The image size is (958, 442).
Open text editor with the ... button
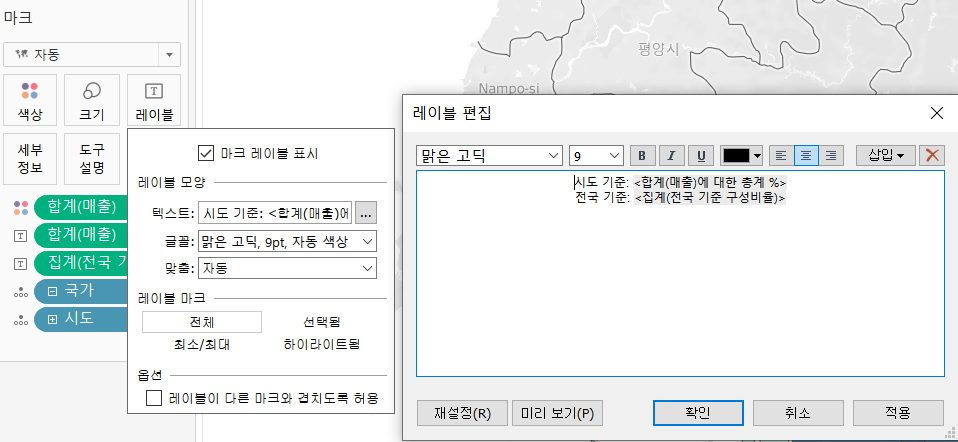coord(366,213)
